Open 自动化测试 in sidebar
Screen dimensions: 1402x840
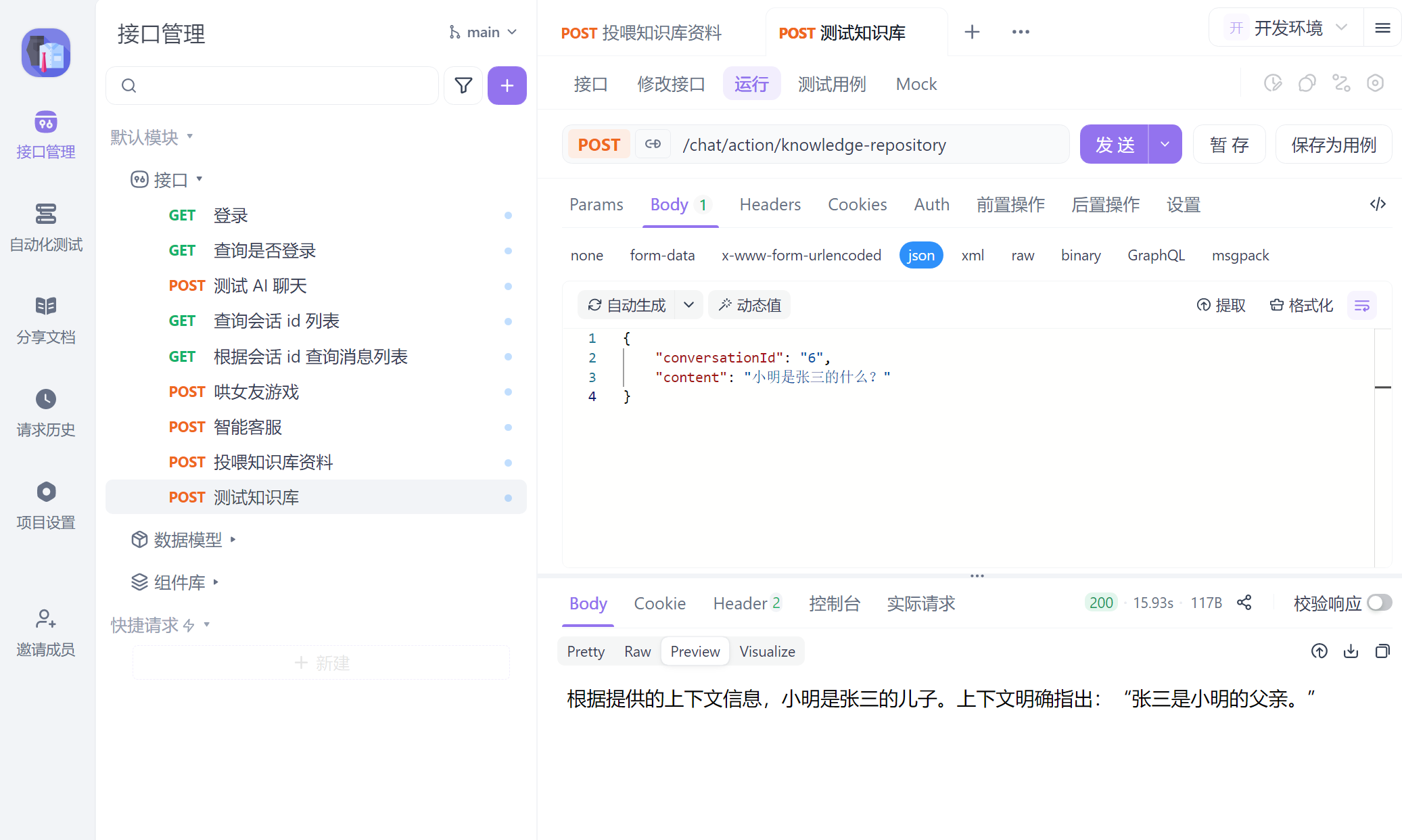coord(46,227)
